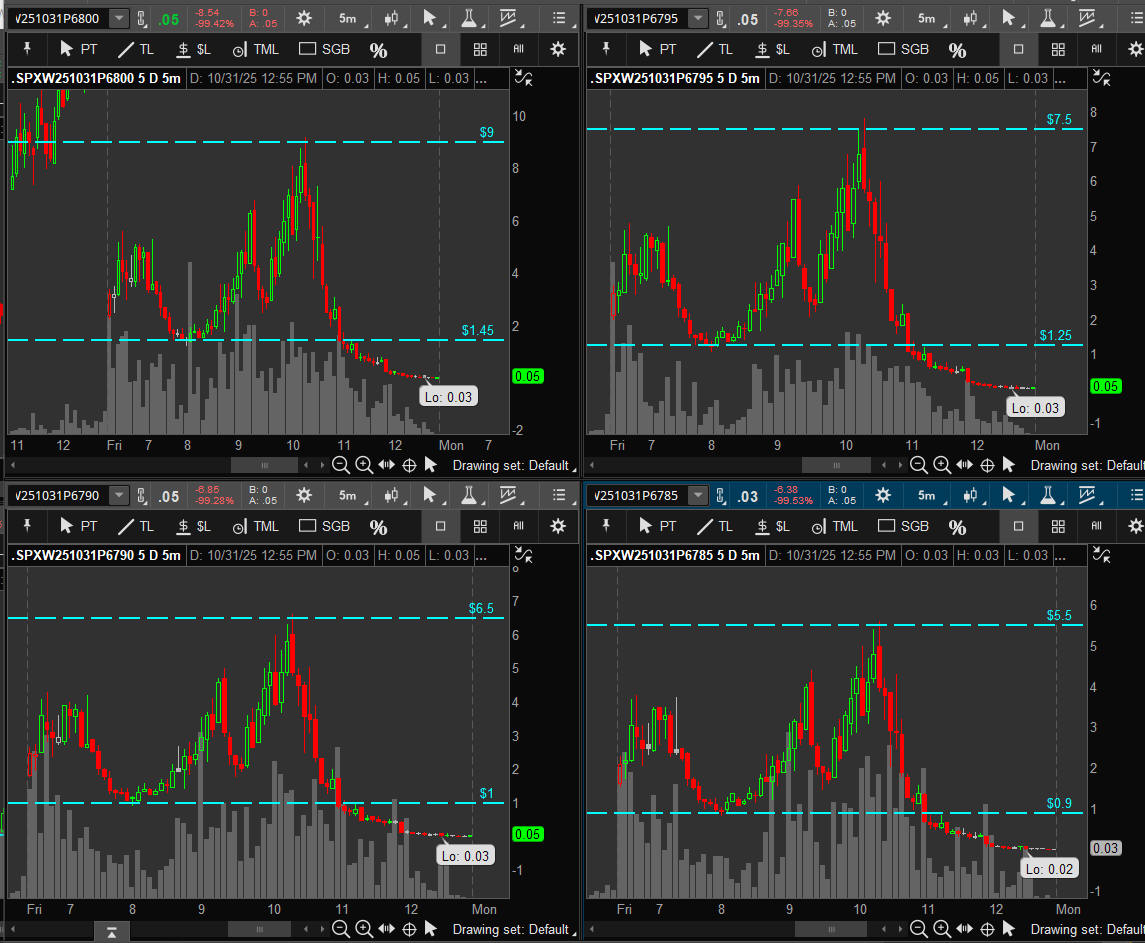Open the 5m timeframe dropdown in P6785 chart
This screenshot has height=943, width=1145.
tap(927, 495)
